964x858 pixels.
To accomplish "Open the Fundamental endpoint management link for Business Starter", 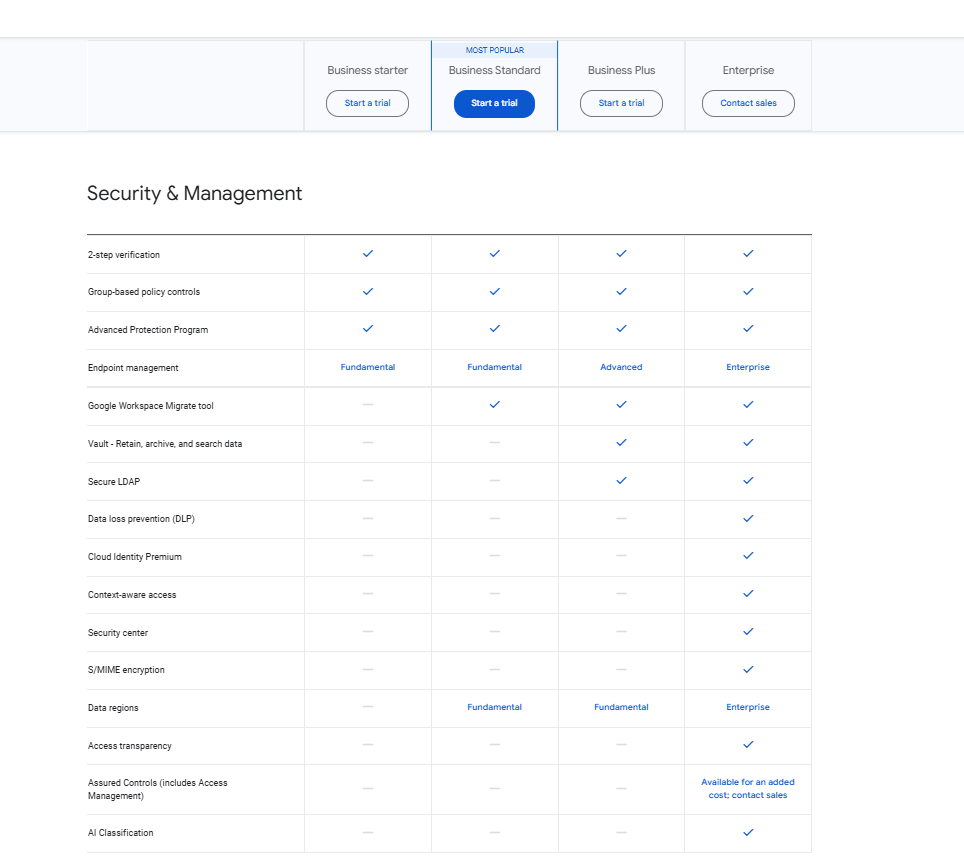I will pyautogui.click(x=367, y=367).
